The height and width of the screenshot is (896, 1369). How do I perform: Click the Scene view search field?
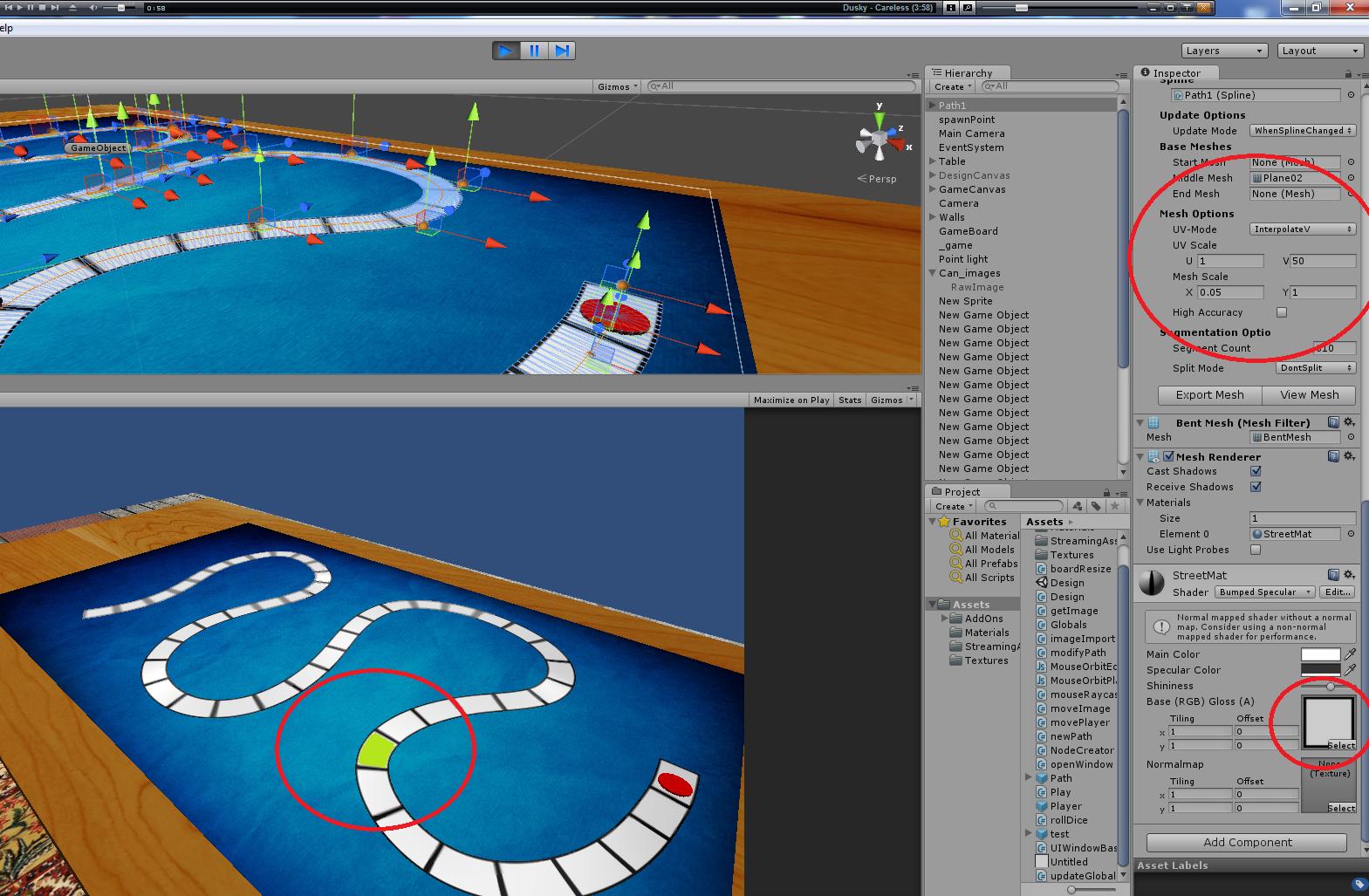pos(781,86)
